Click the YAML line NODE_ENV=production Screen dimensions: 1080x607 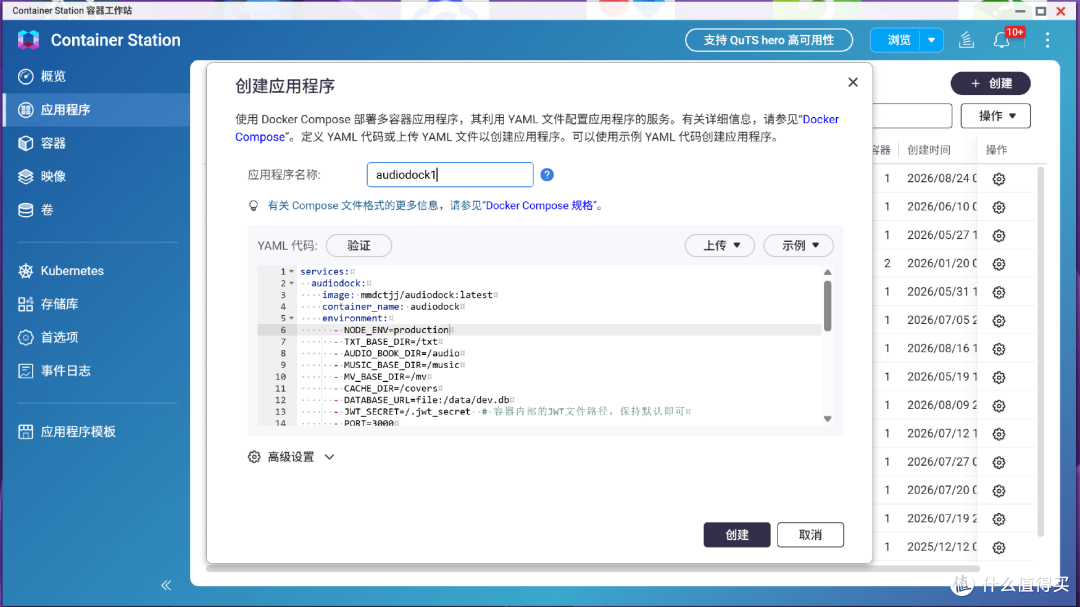[396, 330]
